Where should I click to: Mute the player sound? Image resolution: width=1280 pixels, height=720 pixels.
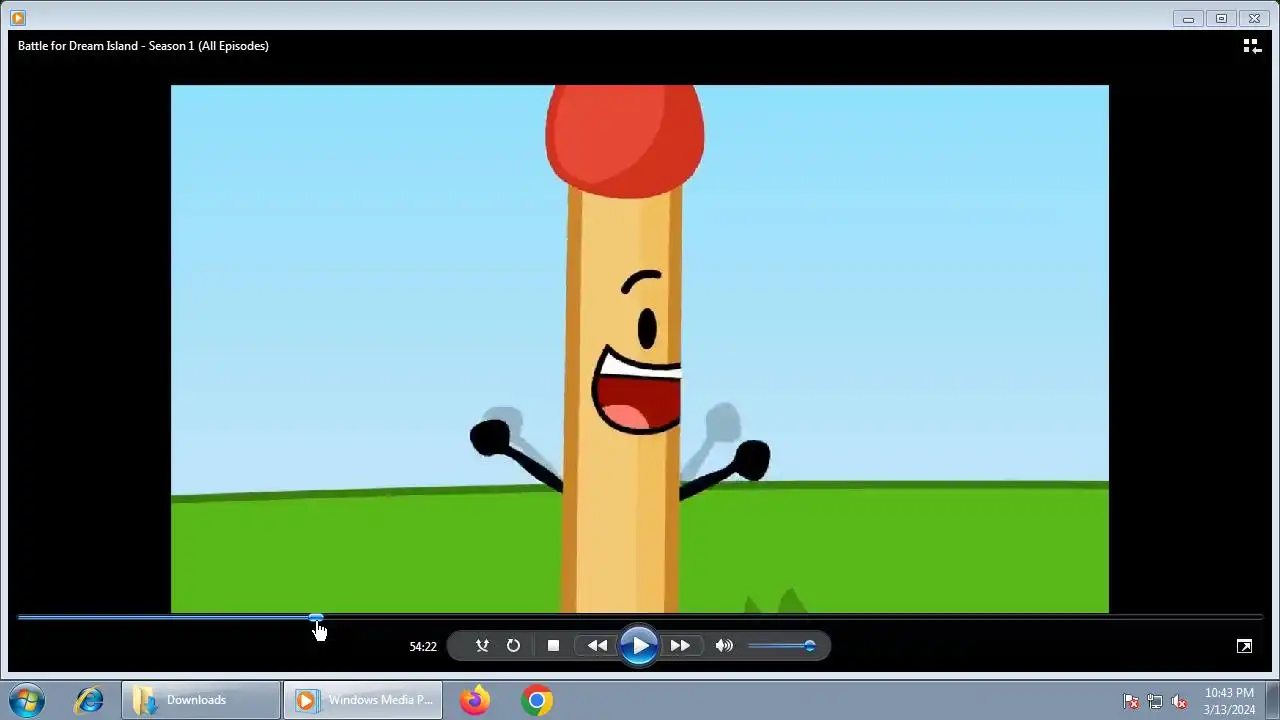tap(724, 646)
